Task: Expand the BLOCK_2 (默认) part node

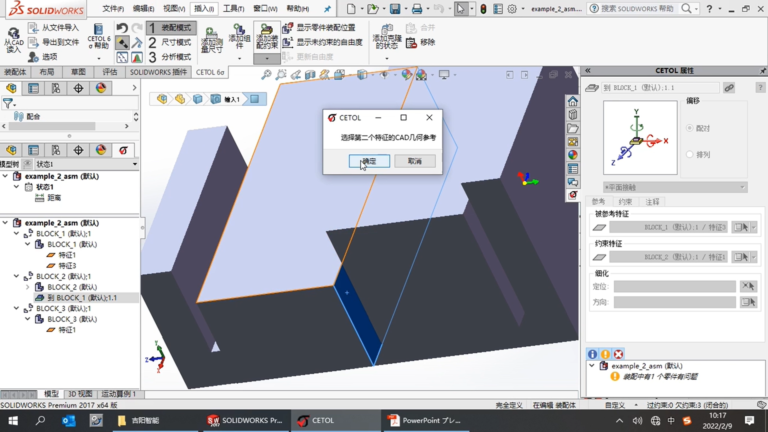Action: pos(27,287)
